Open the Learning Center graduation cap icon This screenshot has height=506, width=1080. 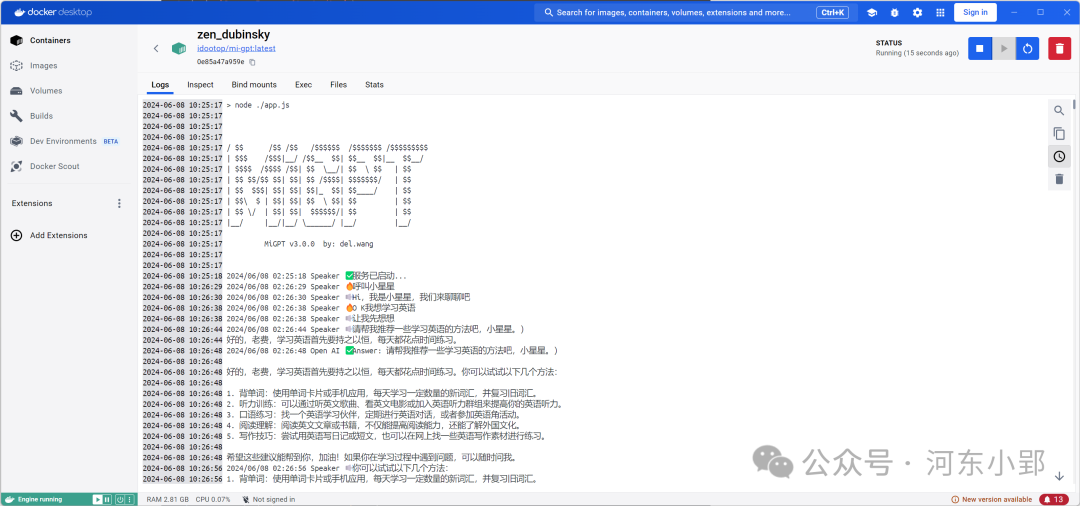tap(871, 12)
